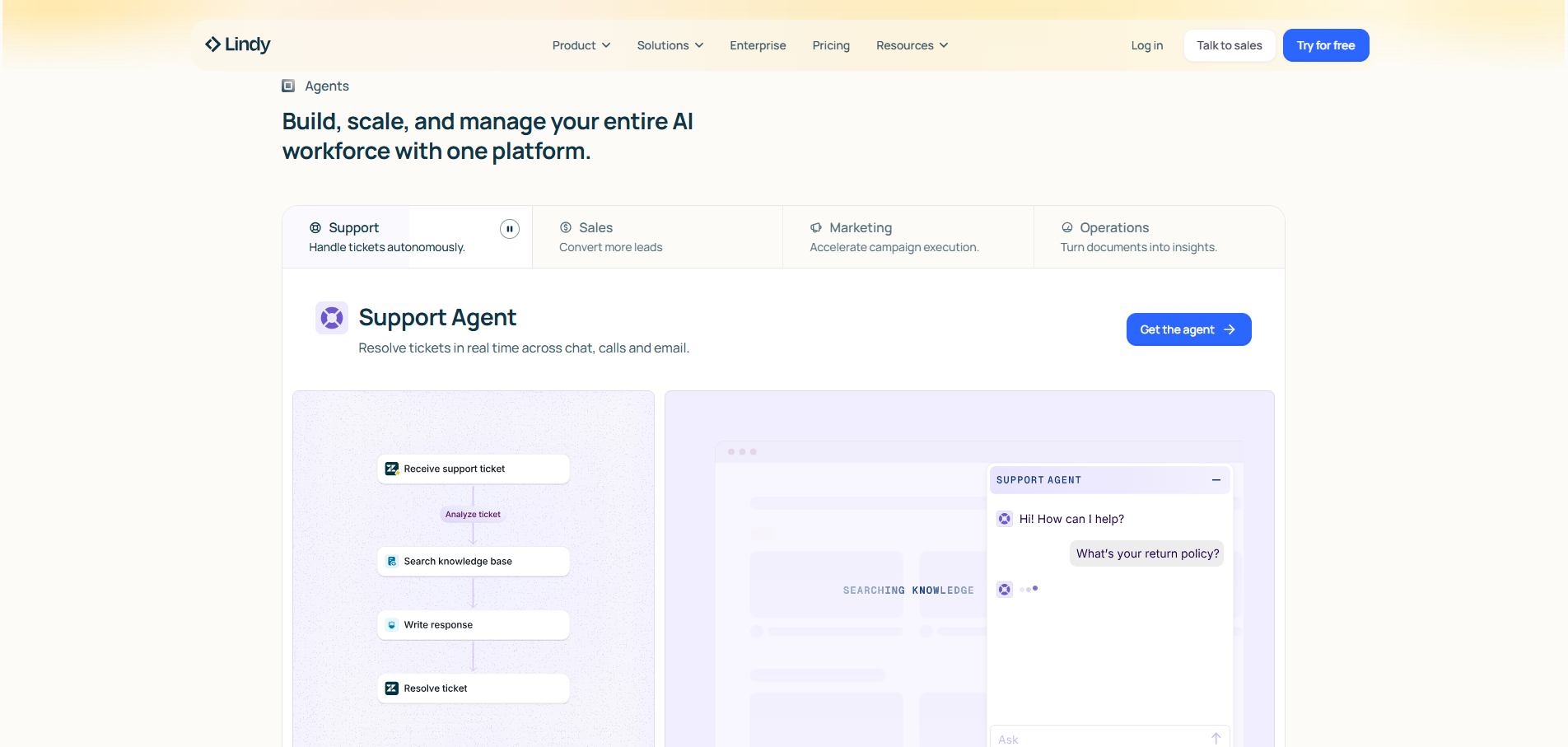This screenshot has height=747, width=1568.
Task: Collapse the Support Agent chat panel
Action: [x=1216, y=480]
